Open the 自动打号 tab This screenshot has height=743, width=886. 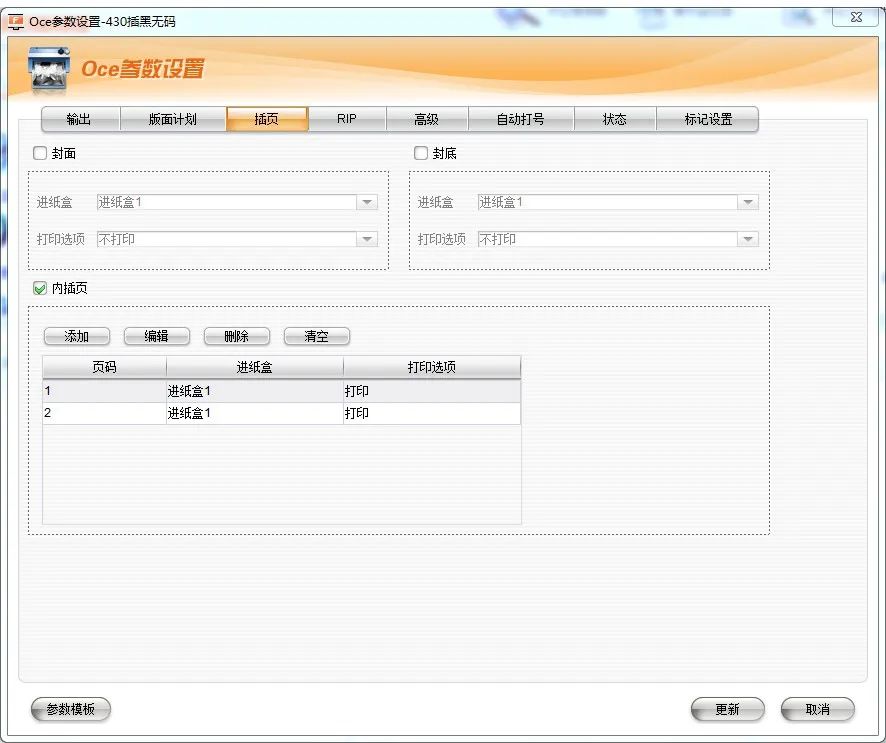pos(520,119)
